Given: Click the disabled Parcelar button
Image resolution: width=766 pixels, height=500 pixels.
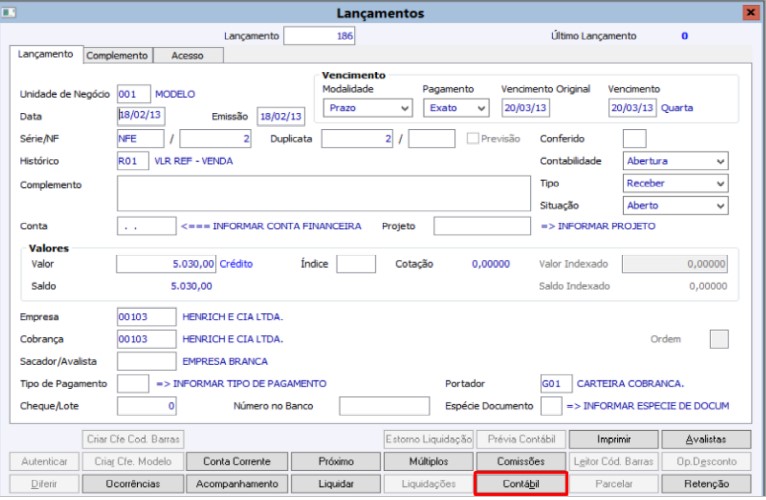Looking at the screenshot, I should [x=614, y=484].
